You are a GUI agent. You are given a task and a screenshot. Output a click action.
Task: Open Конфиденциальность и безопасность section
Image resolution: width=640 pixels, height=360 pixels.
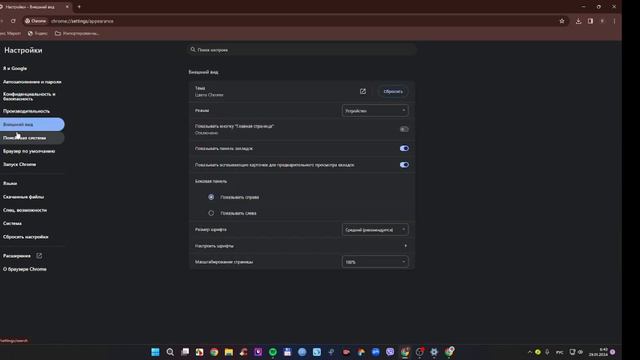pos(29,96)
